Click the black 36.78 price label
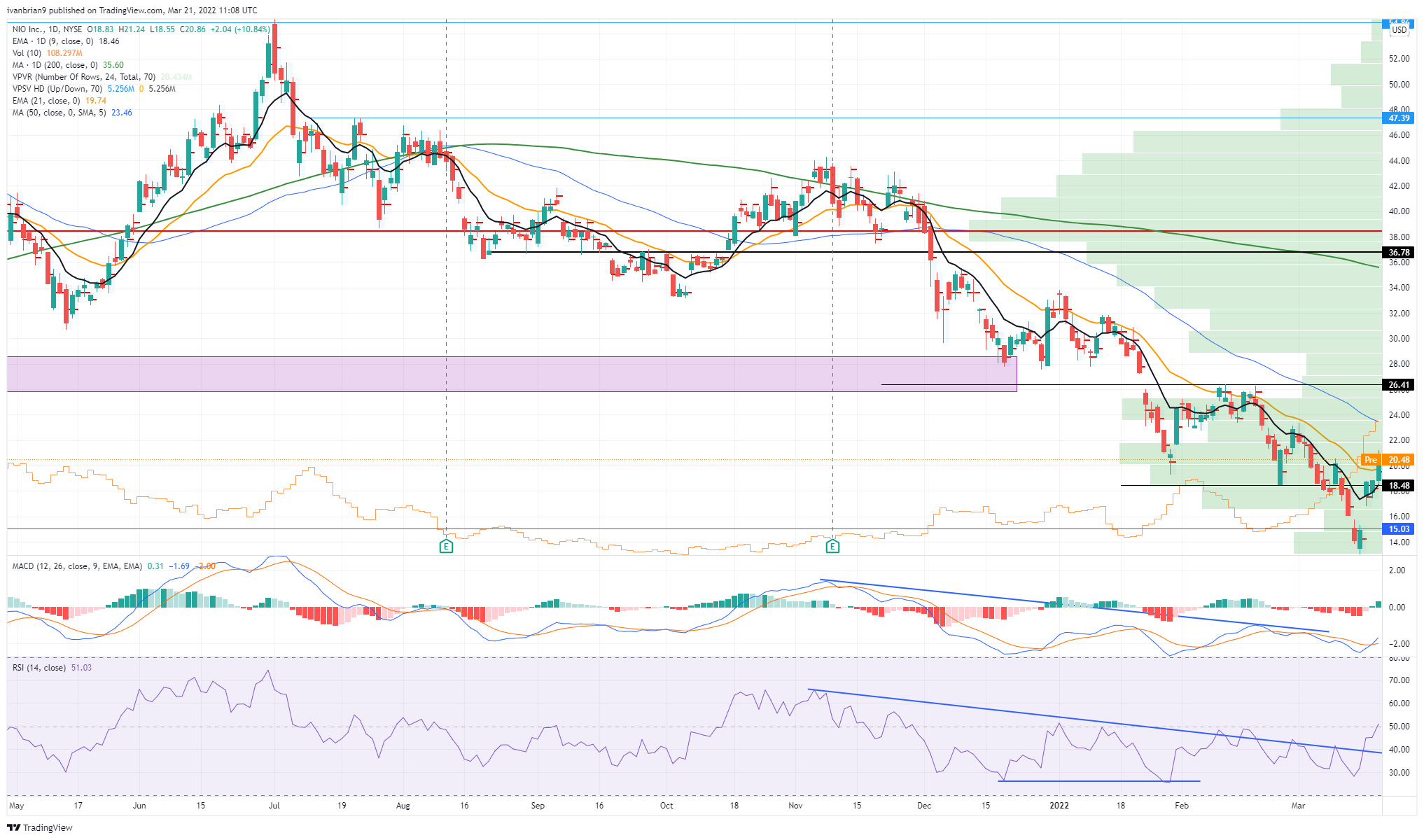The width and height of the screenshot is (1424, 840). (1399, 252)
